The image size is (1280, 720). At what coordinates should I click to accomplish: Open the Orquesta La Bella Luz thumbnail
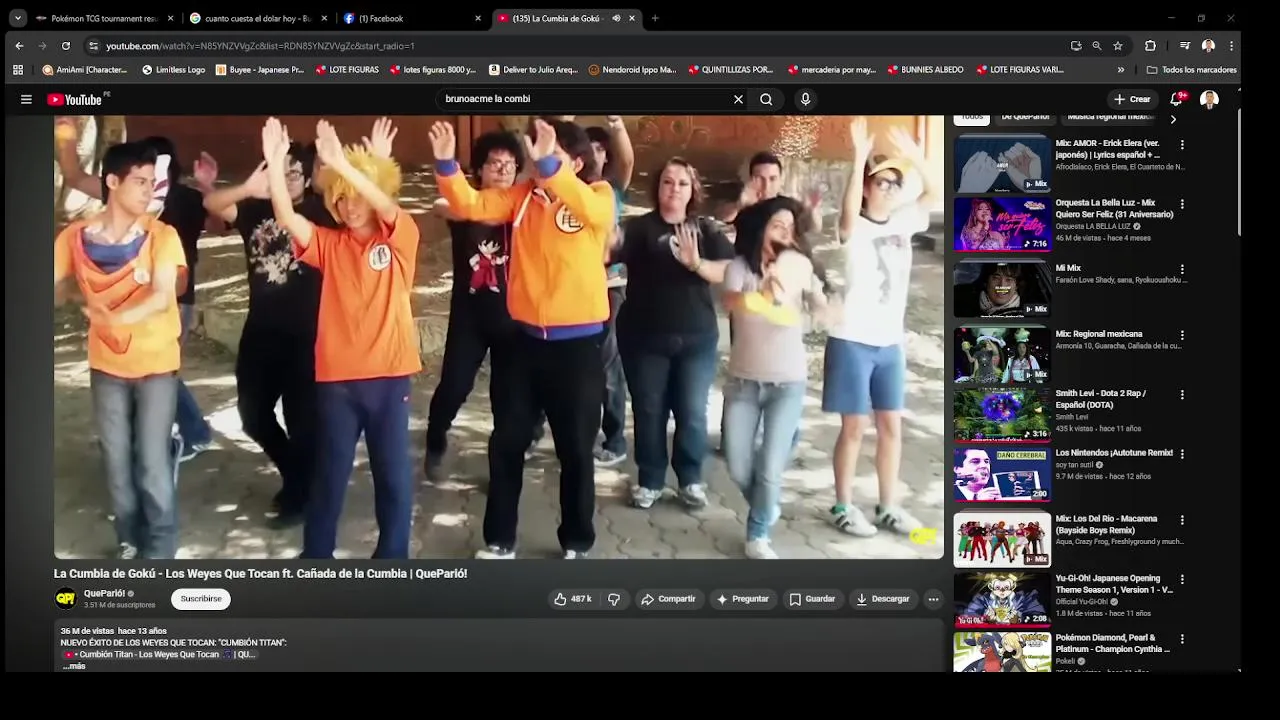coord(1002,224)
